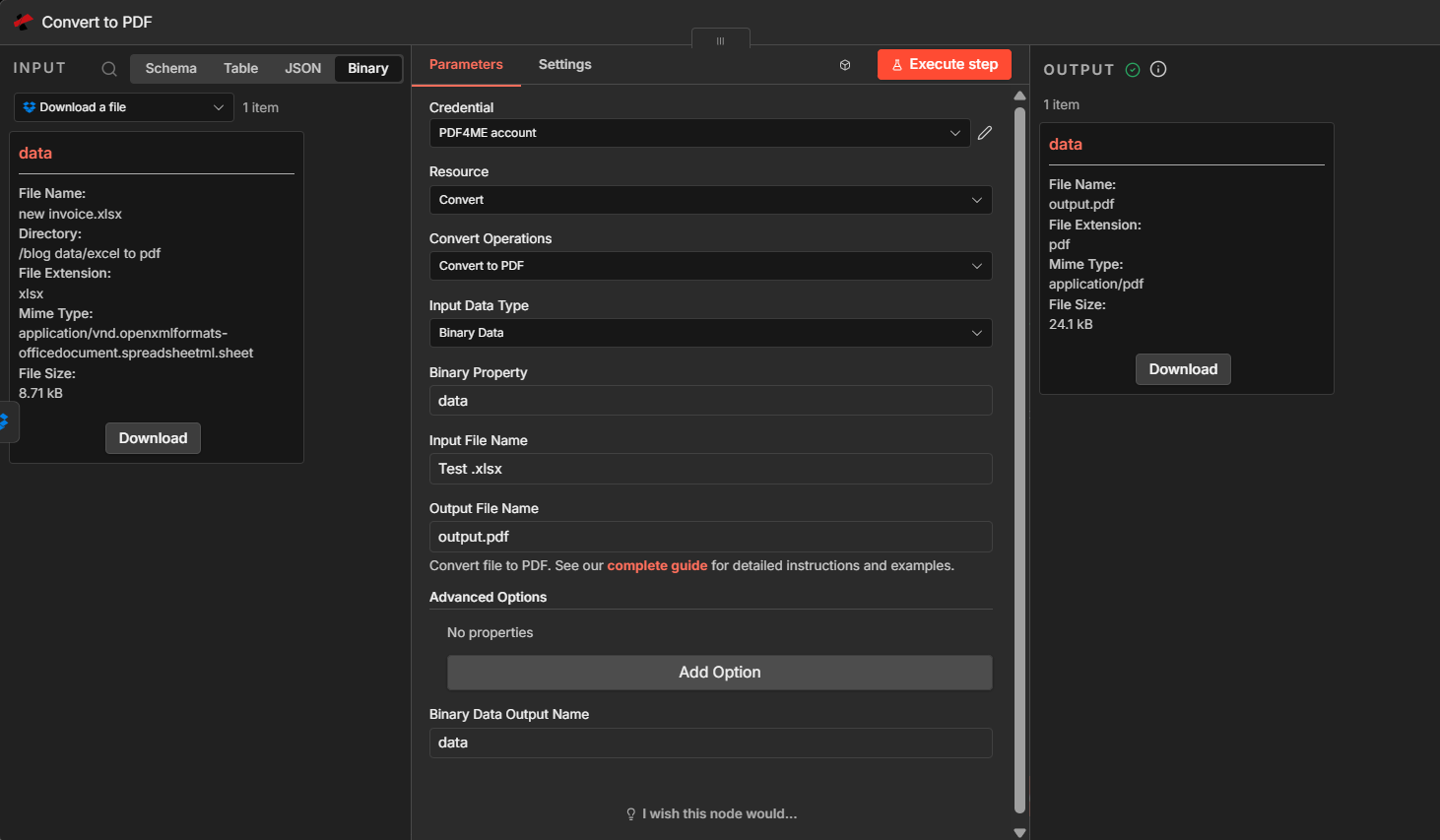Expand the Convert Operations dropdown
Viewport: 1440px width, 840px height.
[x=709, y=266]
